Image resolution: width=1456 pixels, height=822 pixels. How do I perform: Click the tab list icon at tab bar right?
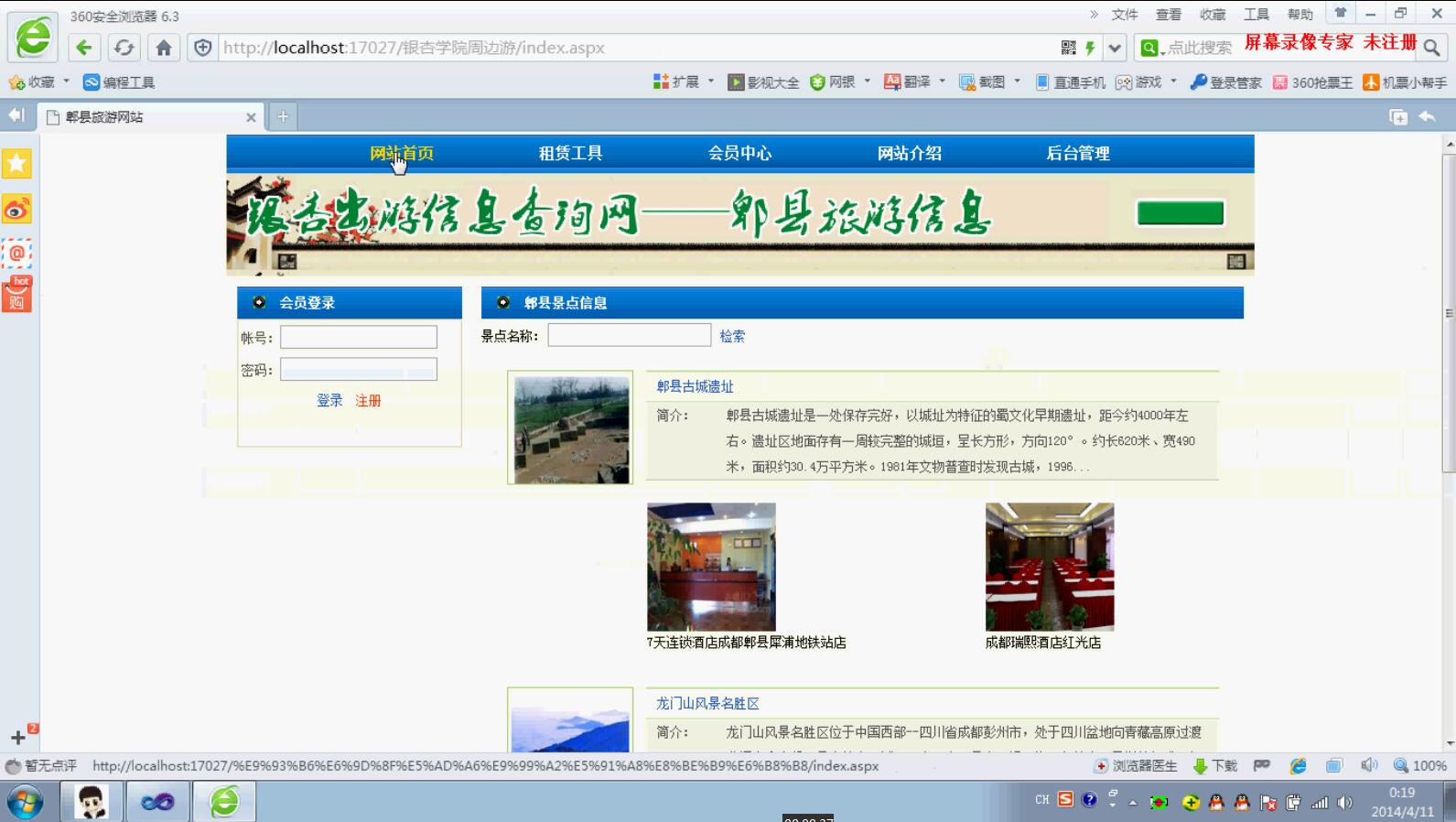(x=1398, y=116)
